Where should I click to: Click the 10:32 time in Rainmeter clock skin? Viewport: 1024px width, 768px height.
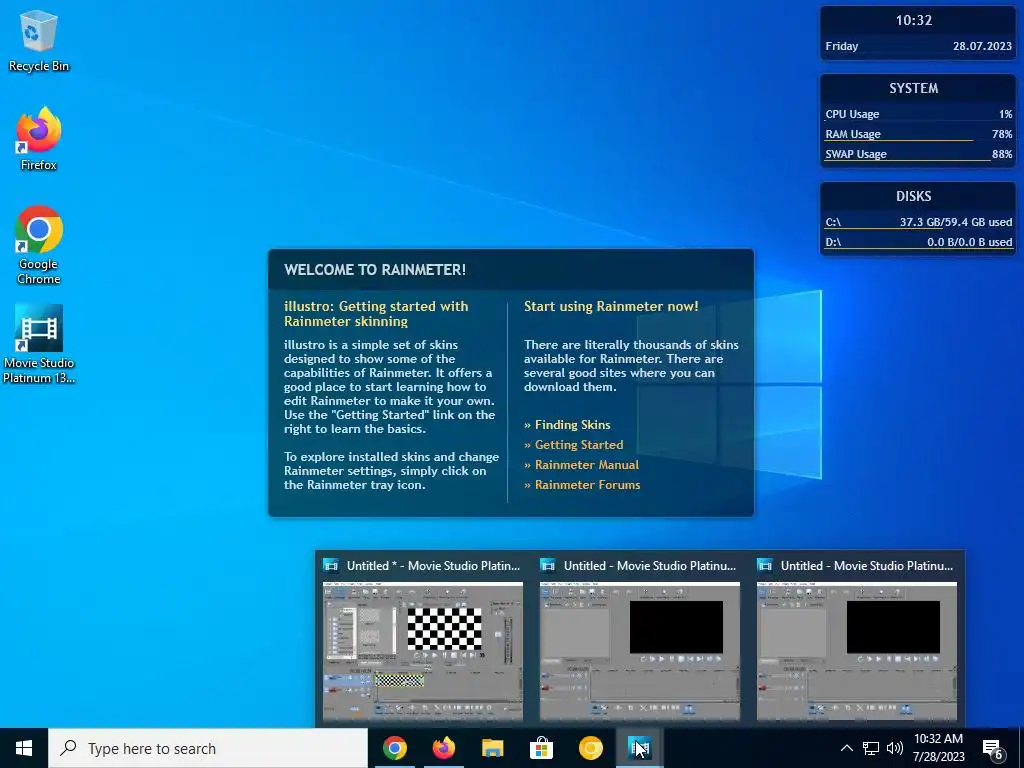point(914,20)
